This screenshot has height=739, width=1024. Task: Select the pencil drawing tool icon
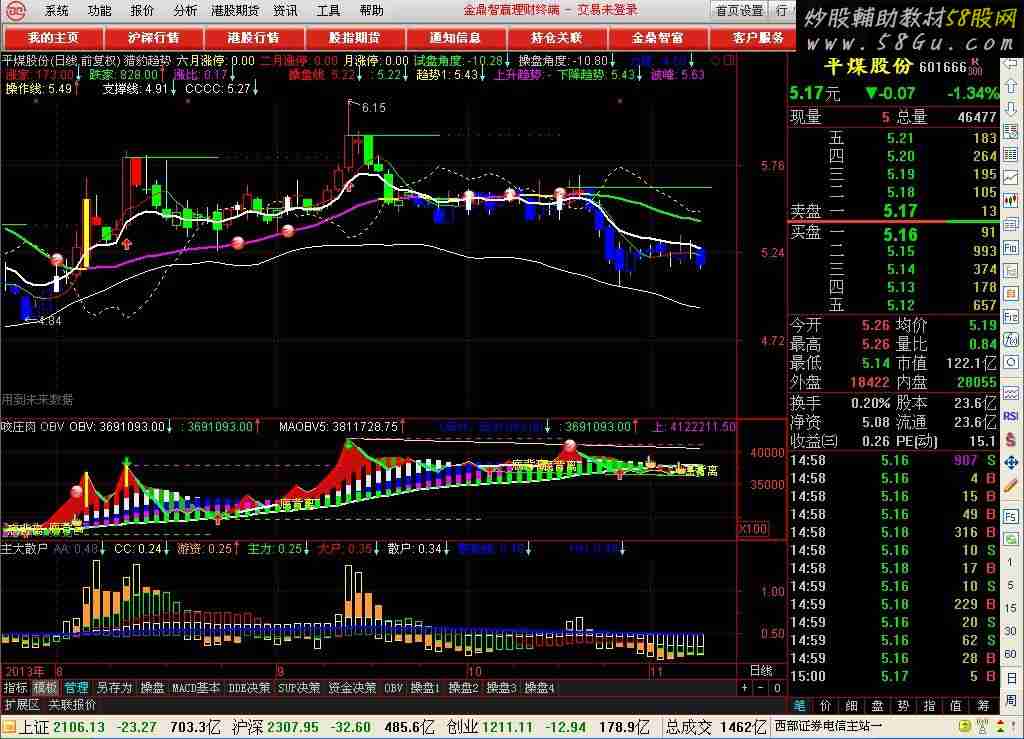click(x=1011, y=486)
